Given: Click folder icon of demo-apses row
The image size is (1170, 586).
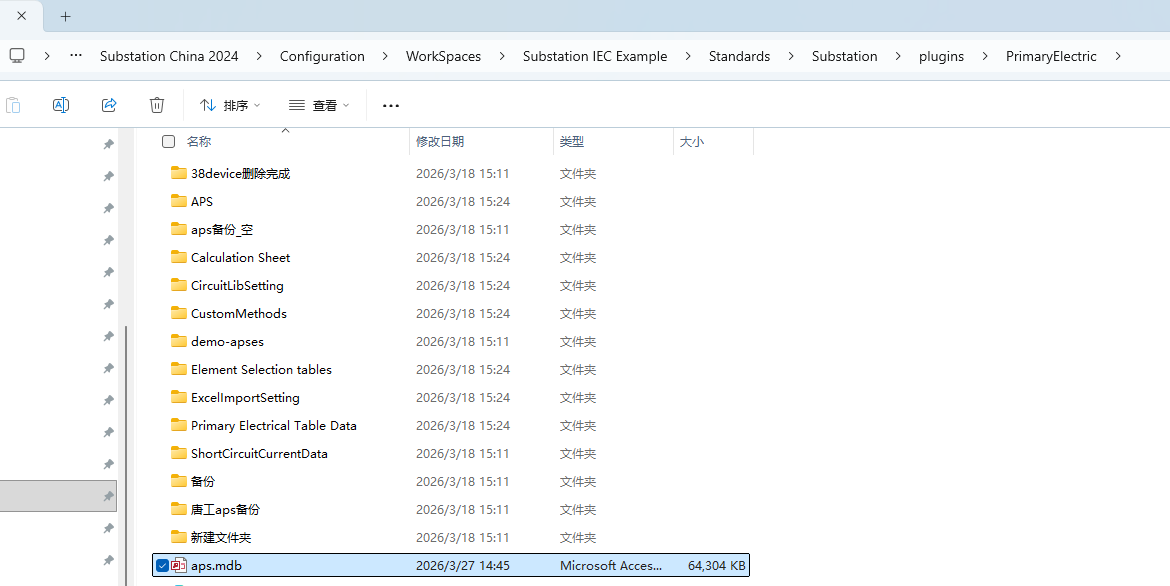Looking at the screenshot, I should point(178,341).
